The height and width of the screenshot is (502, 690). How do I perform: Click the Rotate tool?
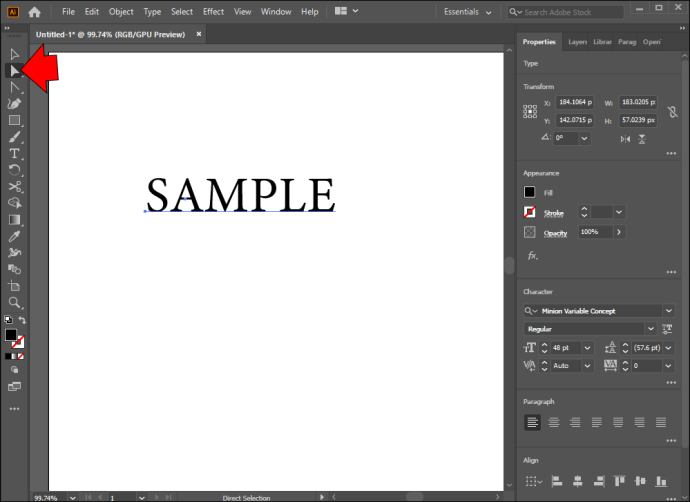point(14,170)
